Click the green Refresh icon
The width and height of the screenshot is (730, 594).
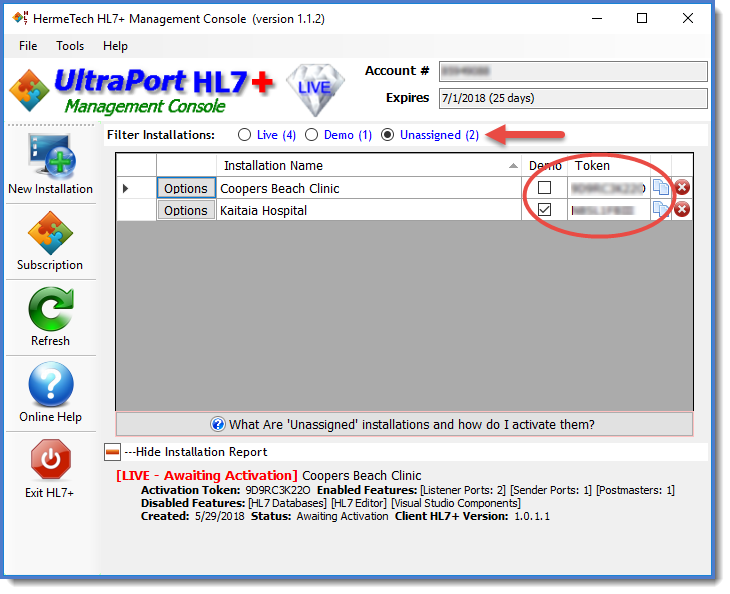[x=50, y=309]
